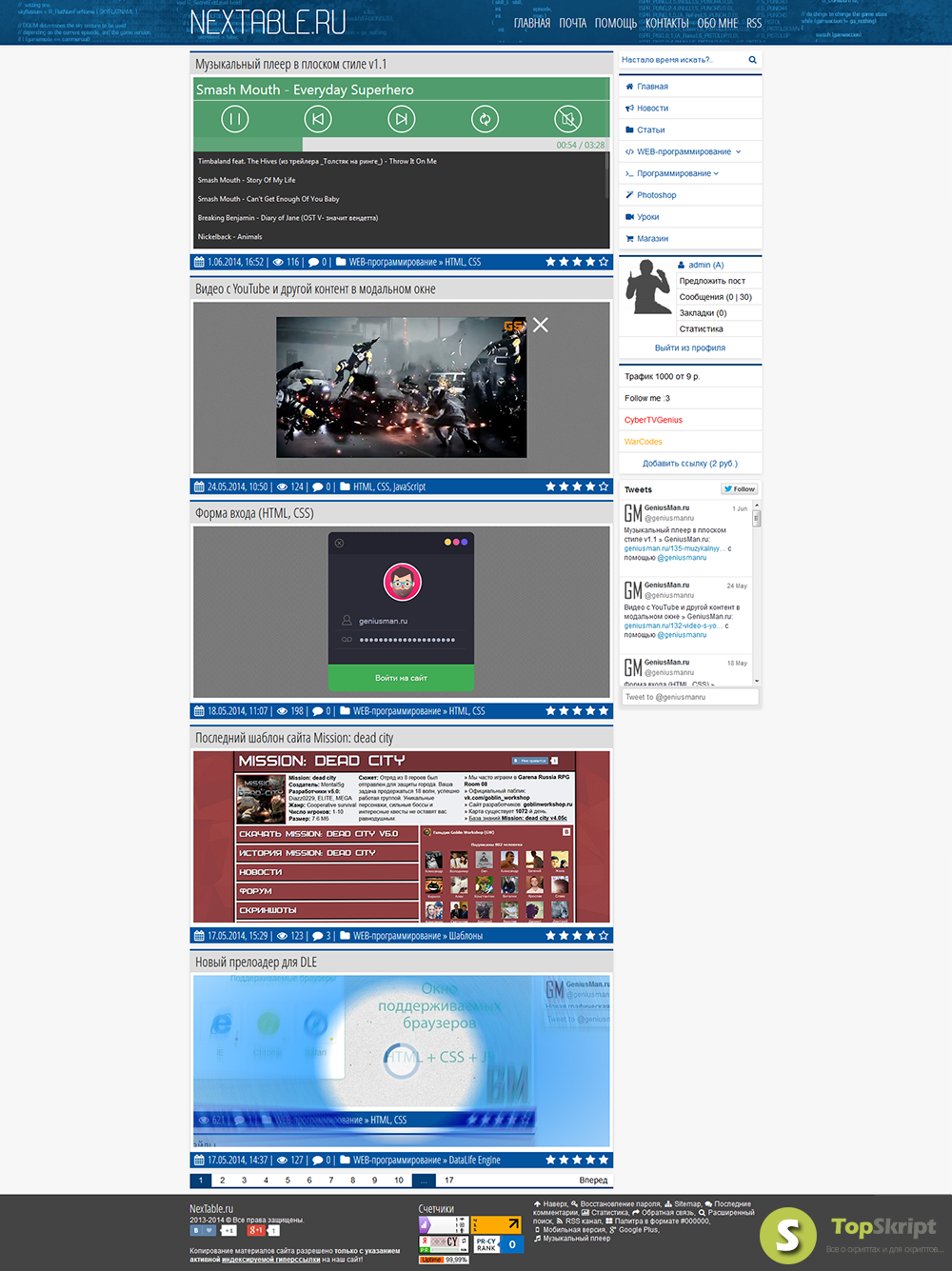952x1271 pixels.
Task: Open 'Главная' in the top navigation
Action: point(532,23)
